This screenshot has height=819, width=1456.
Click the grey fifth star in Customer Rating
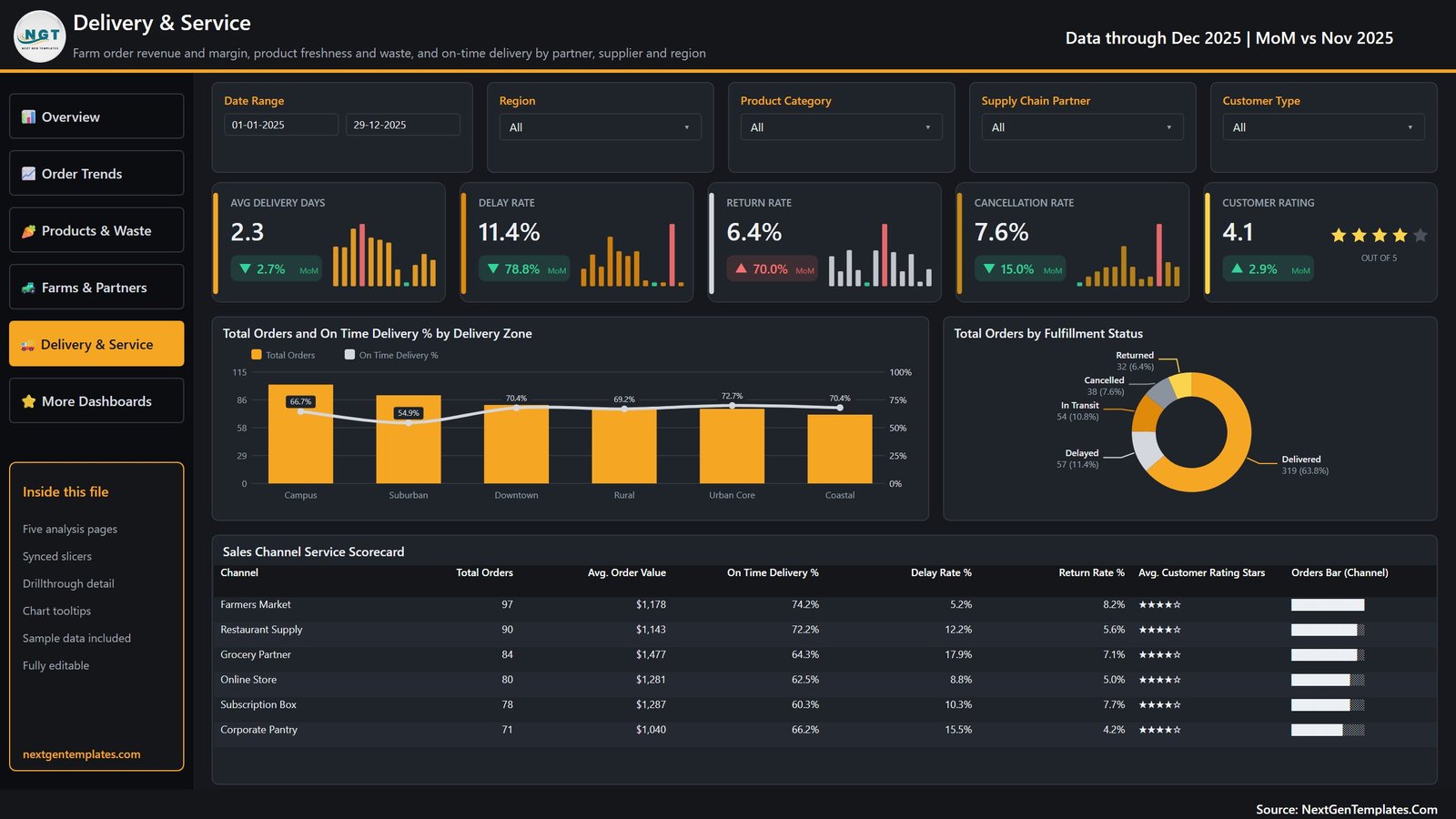(x=1421, y=236)
